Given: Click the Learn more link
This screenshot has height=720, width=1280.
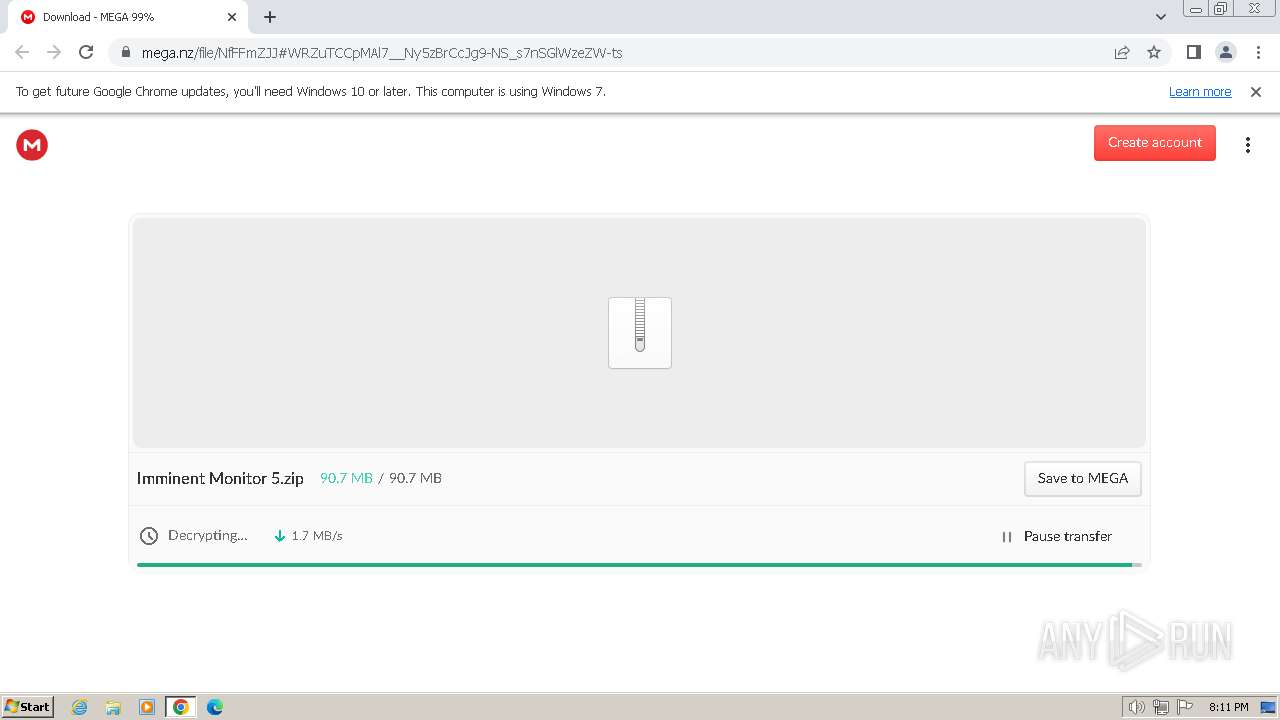Looking at the screenshot, I should coord(1200,92).
